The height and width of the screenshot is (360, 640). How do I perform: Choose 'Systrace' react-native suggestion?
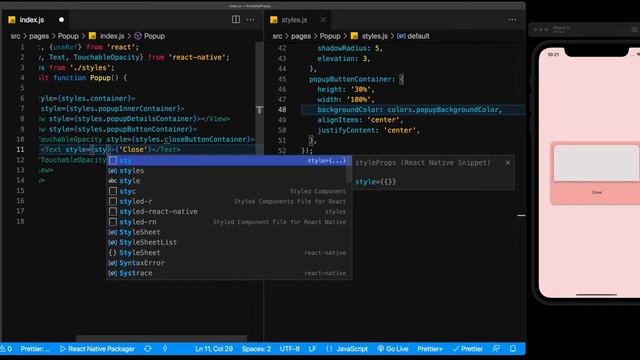[227, 273]
